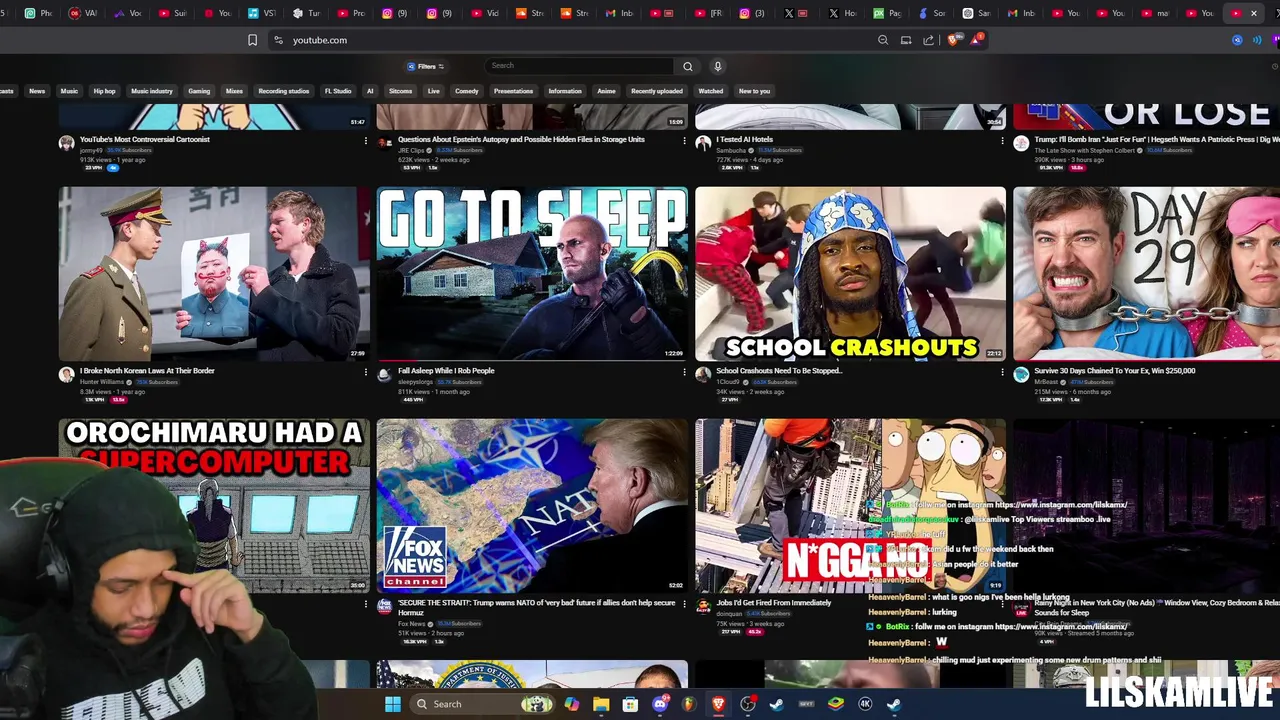The height and width of the screenshot is (720, 1280).
Task: Open more options for Controversial Cartoonist video
Action: (366, 140)
